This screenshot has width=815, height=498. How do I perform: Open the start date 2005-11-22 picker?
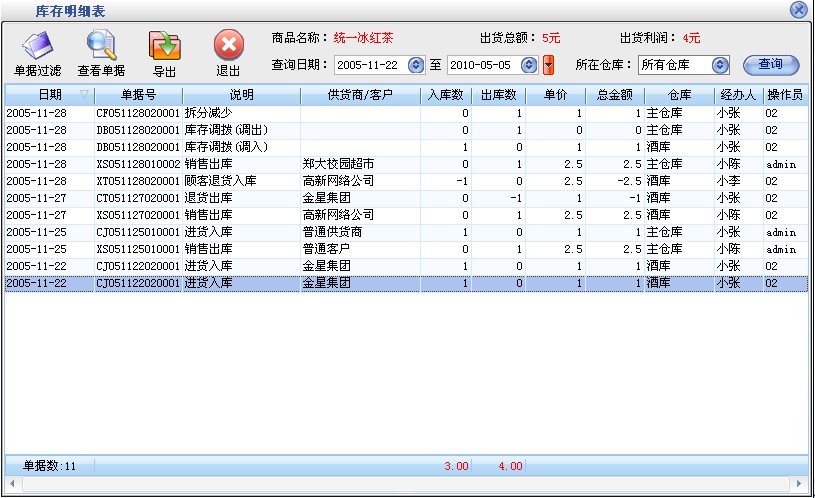tap(416, 65)
